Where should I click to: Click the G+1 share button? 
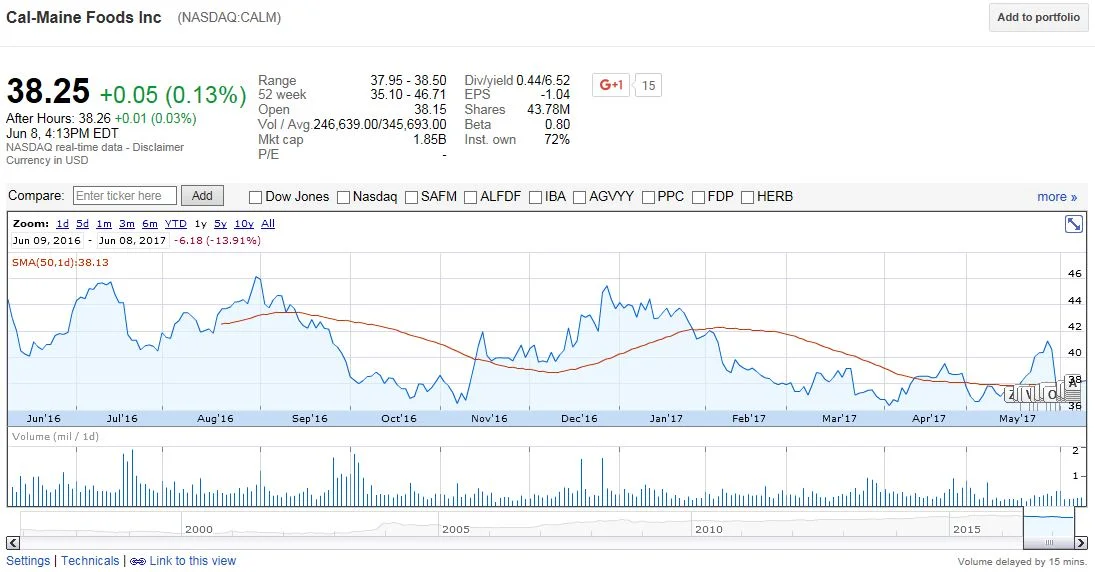[610, 85]
